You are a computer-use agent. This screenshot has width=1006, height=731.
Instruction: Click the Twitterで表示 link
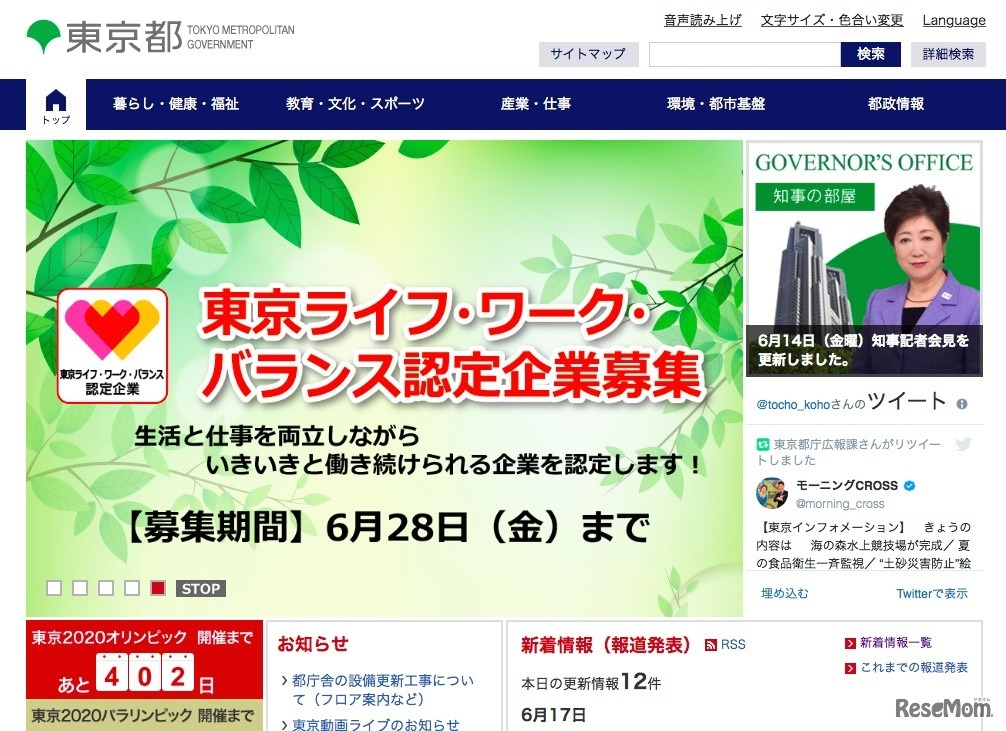(932, 594)
